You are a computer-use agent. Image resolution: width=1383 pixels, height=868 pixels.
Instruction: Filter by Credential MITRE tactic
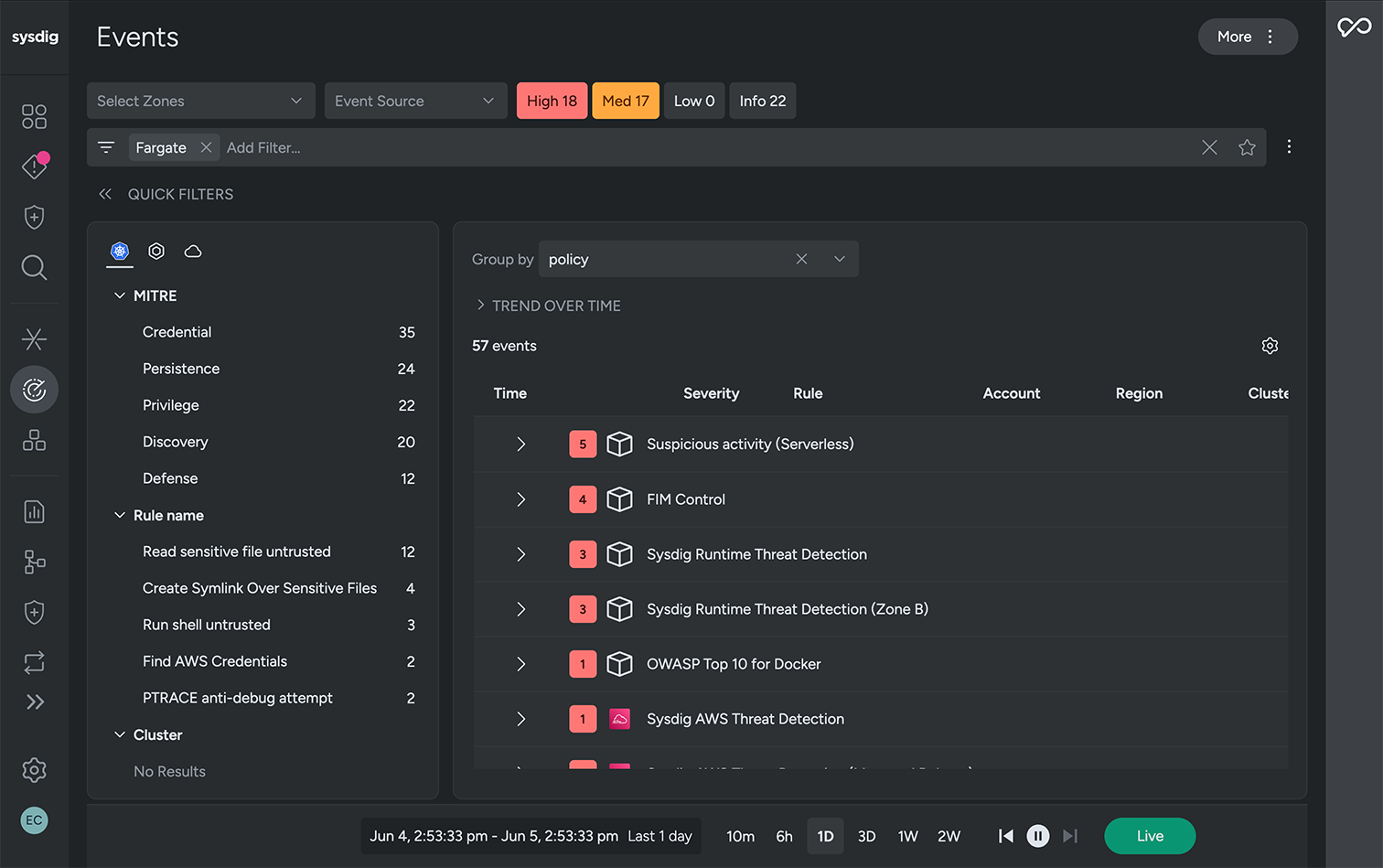[279, 332]
